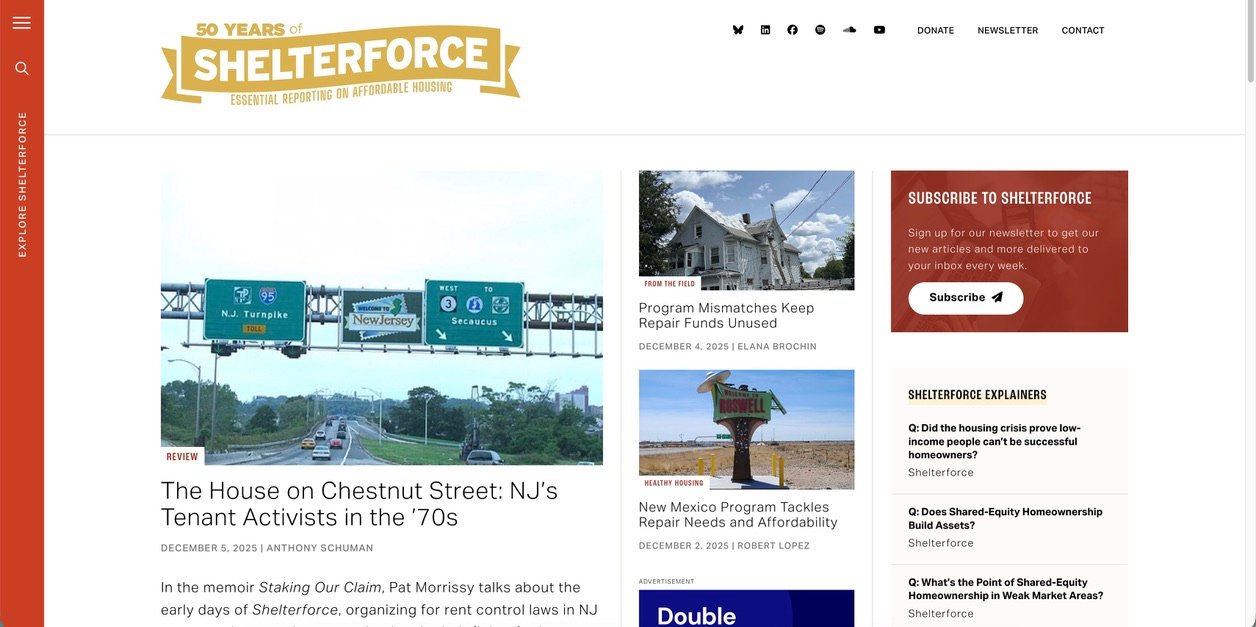Click the Roswell sign article thumbnail
1256x627 pixels.
(x=746, y=429)
